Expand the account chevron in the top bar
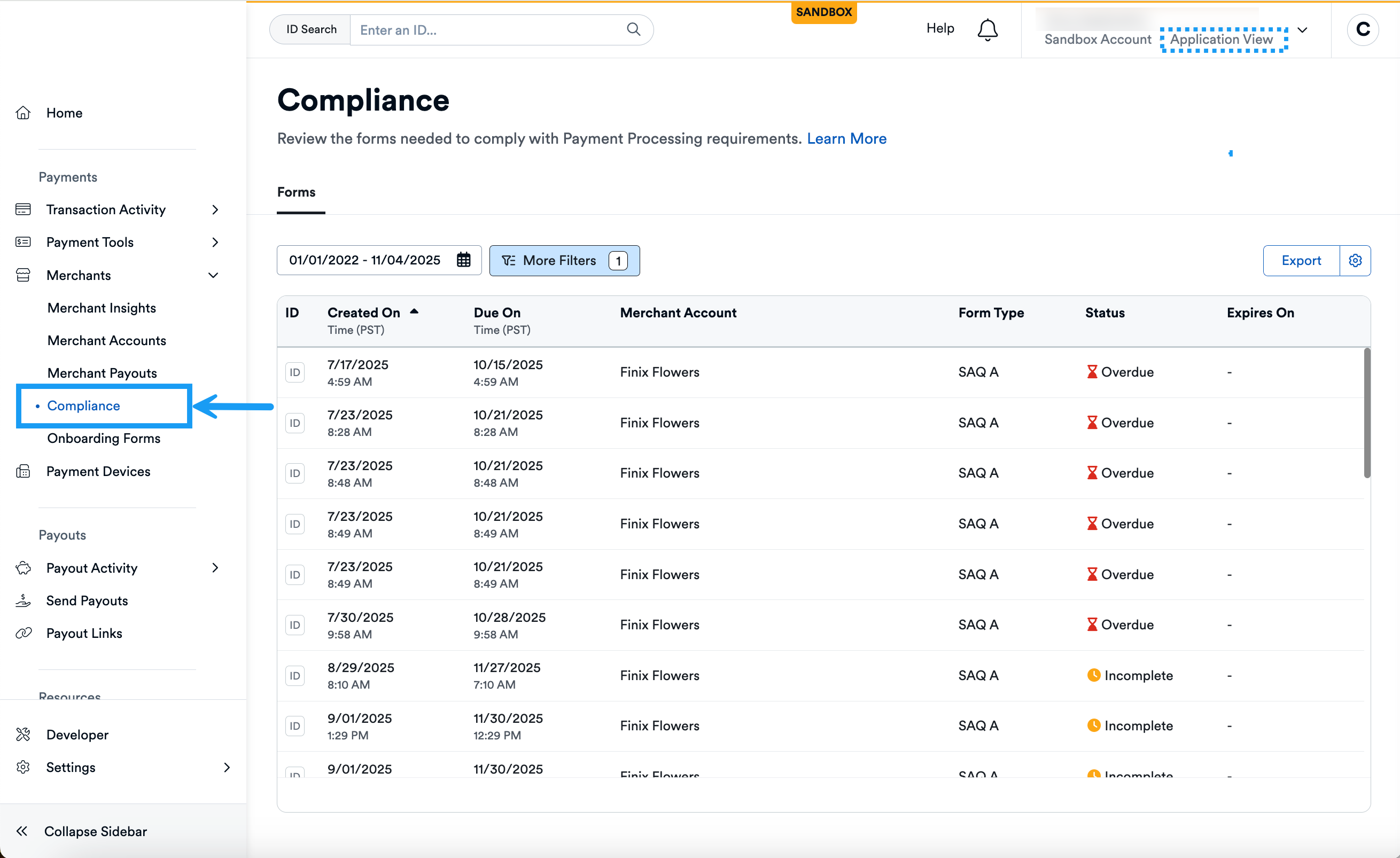The image size is (1400, 858). (x=1303, y=30)
